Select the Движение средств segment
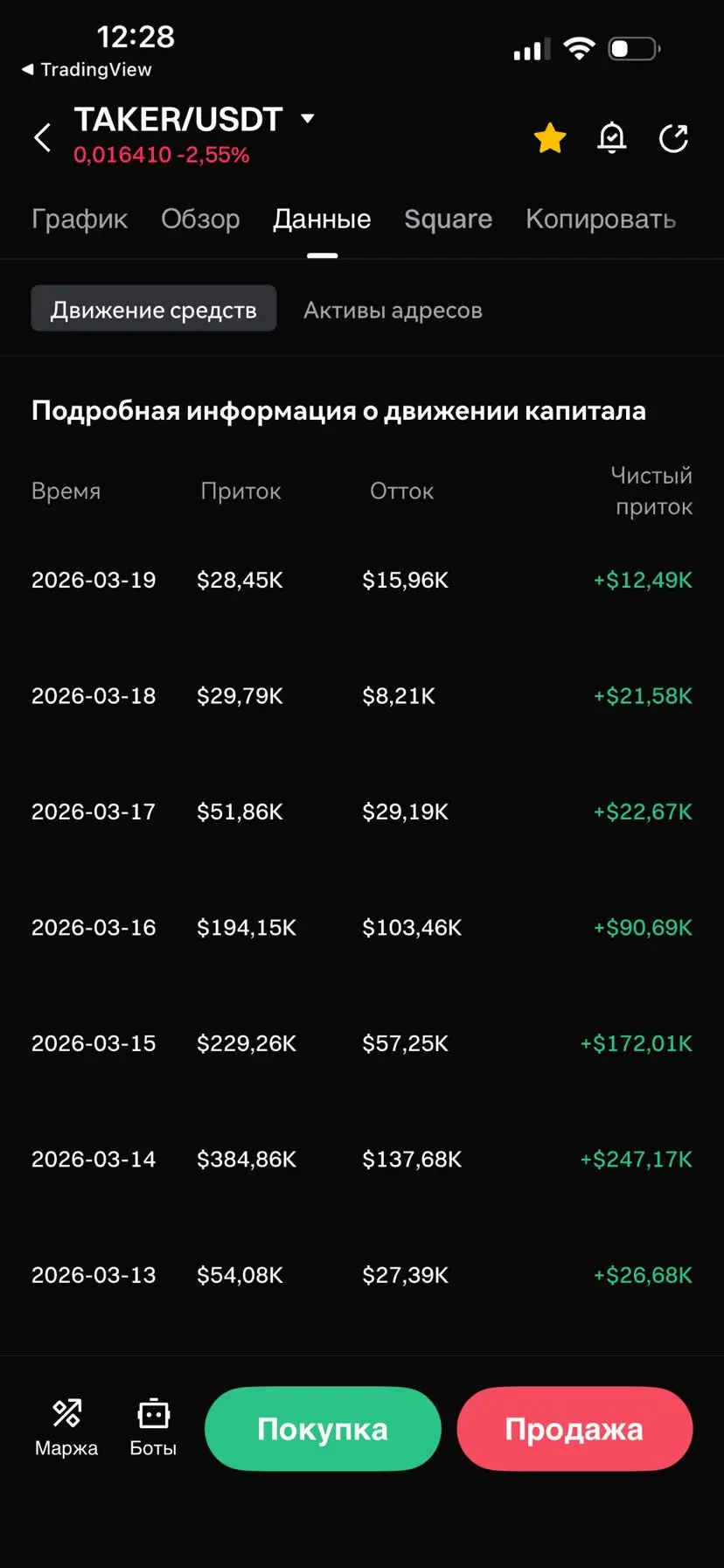 [x=154, y=310]
